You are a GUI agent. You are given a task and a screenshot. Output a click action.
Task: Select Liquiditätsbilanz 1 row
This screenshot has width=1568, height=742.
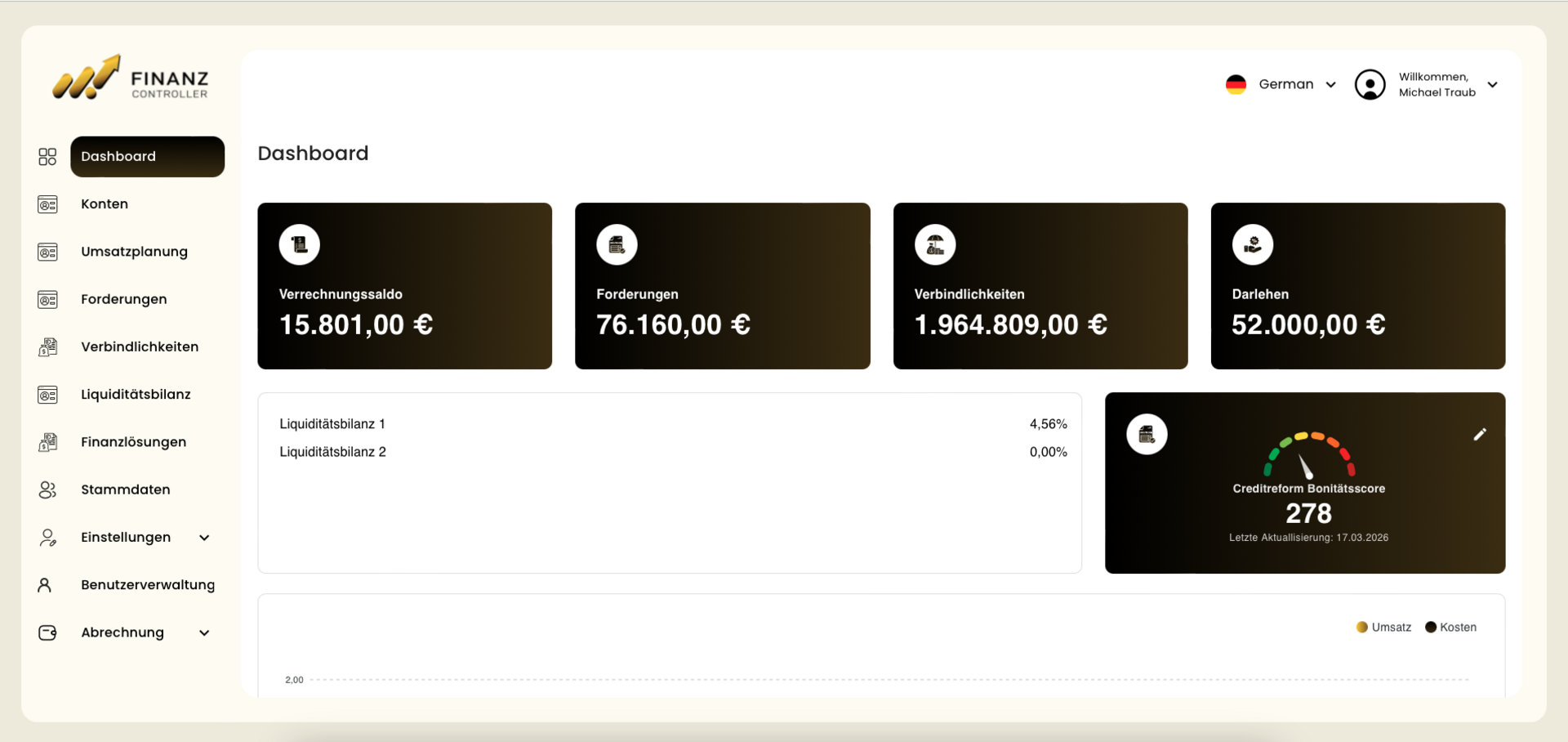(x=332, y=424)
